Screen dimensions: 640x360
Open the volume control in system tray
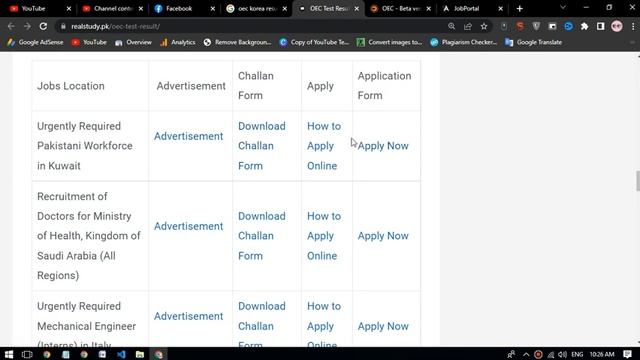pyautogui.click(x=562, y=354)
